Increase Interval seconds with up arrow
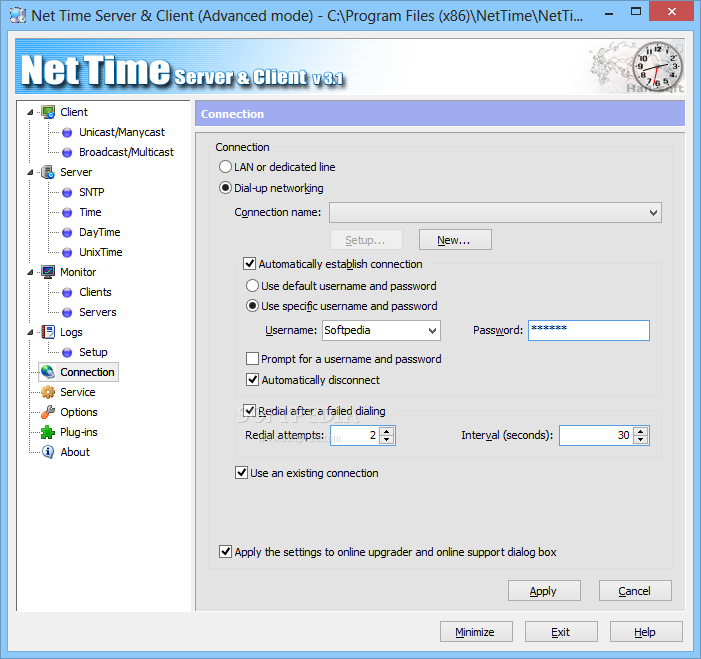This screenshot has height=659, width=701. (x=641, y=431)
